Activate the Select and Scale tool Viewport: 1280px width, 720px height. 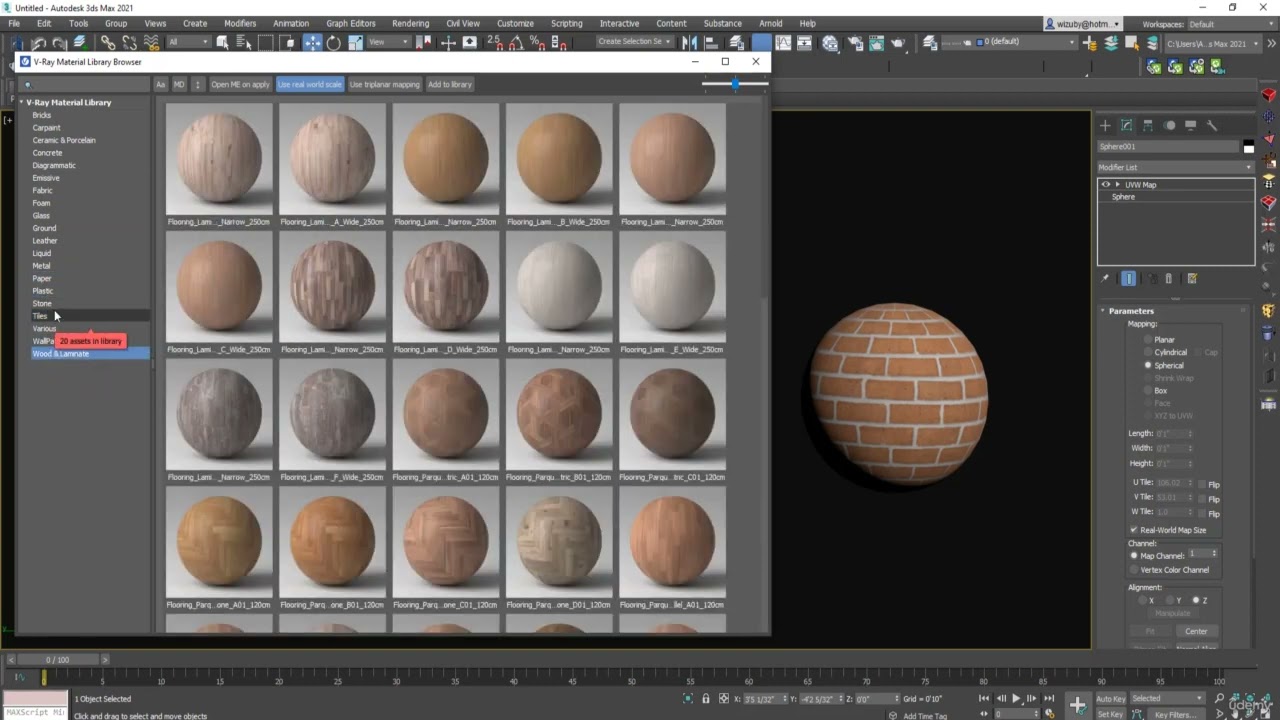pyautogui.click(x=355, y=43)
